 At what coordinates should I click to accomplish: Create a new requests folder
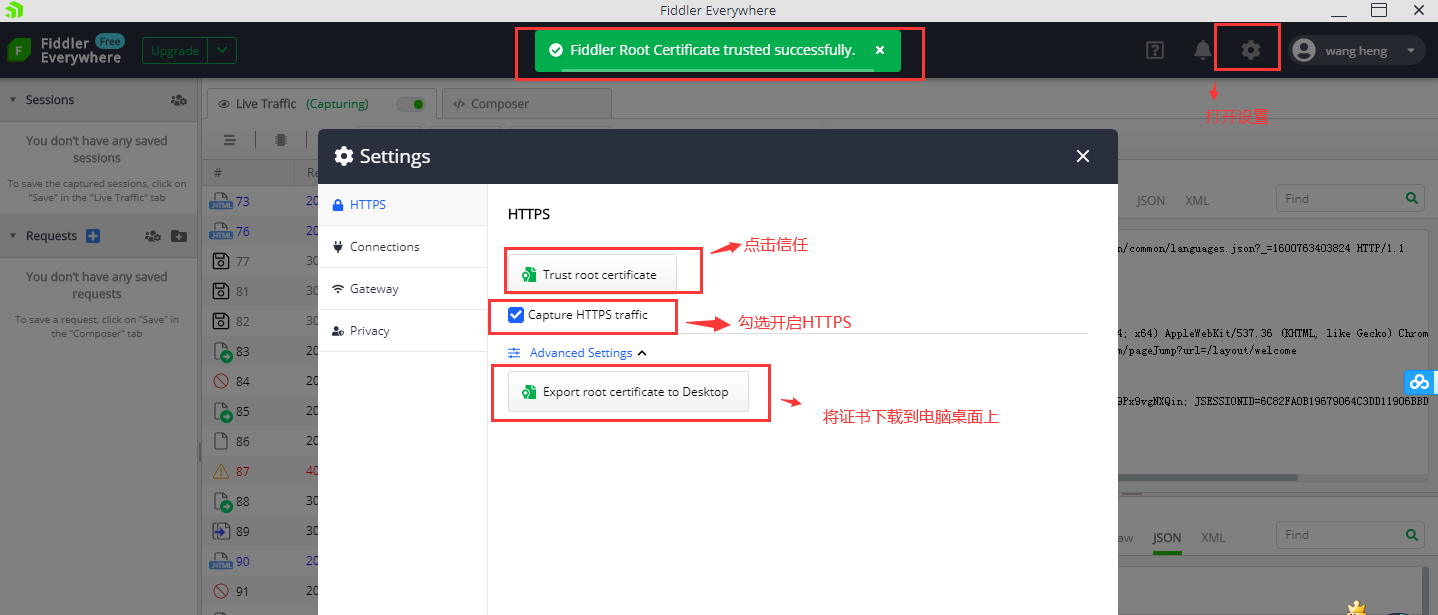click(x=179, y=236)
